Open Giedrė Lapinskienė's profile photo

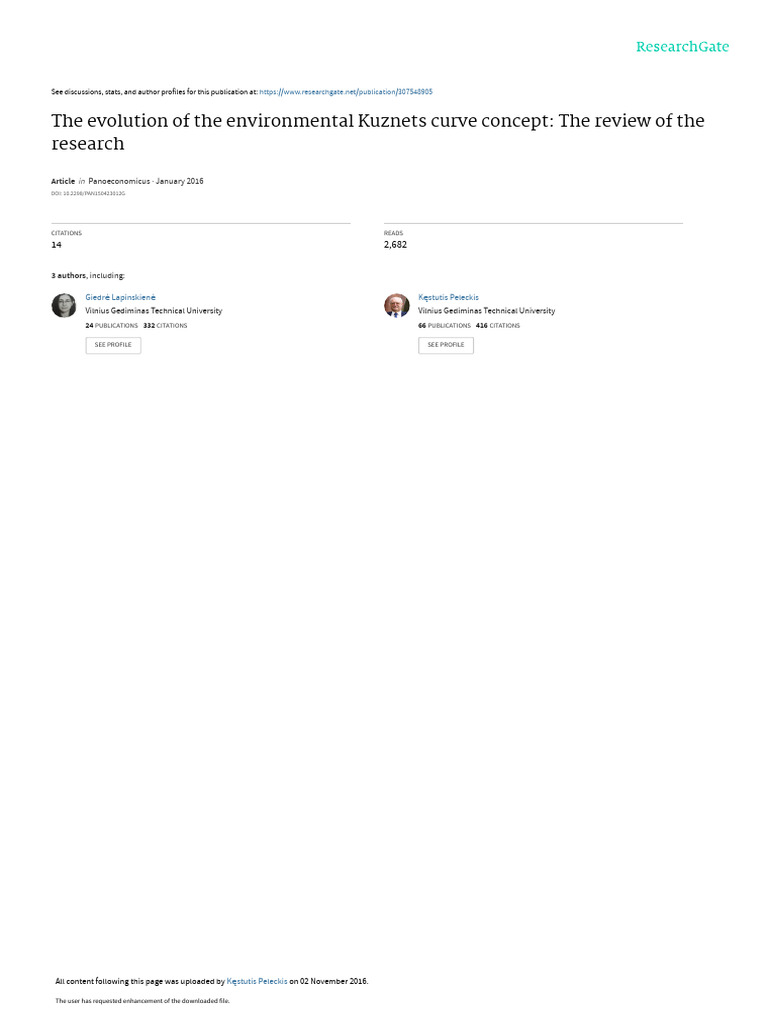click(x=64, y=305)
